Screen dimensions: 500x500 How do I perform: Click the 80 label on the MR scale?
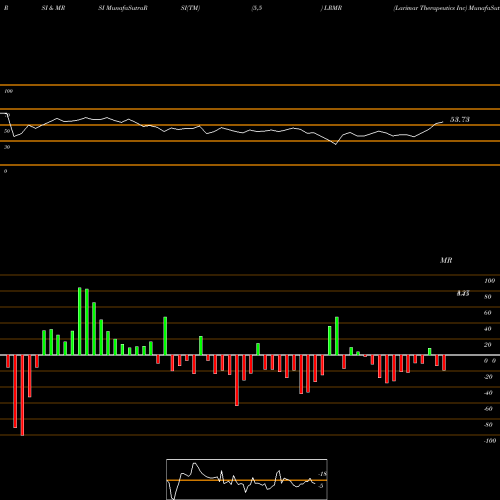pos(488,297)
